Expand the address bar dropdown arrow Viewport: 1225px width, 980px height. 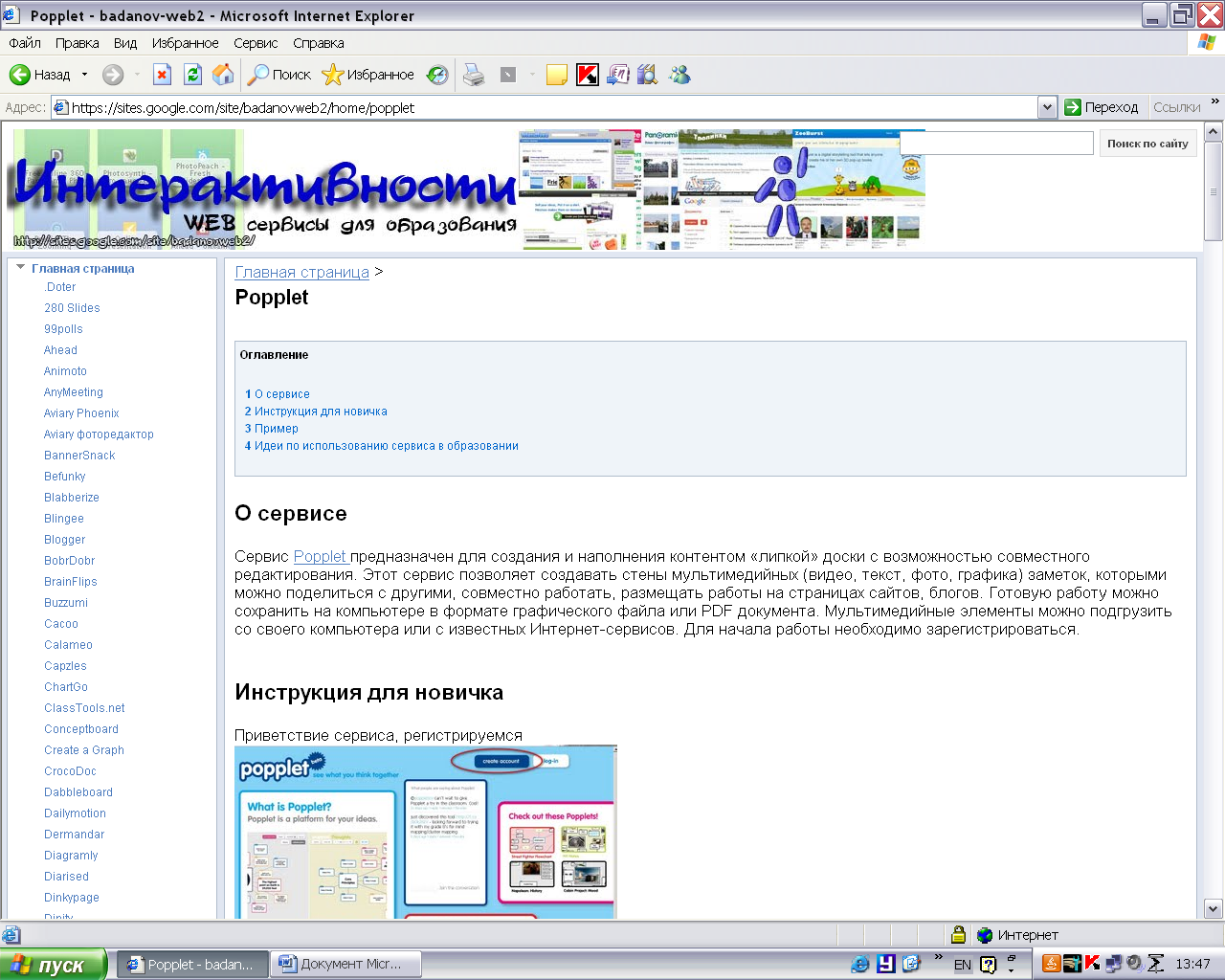[x=1047, y=107]
